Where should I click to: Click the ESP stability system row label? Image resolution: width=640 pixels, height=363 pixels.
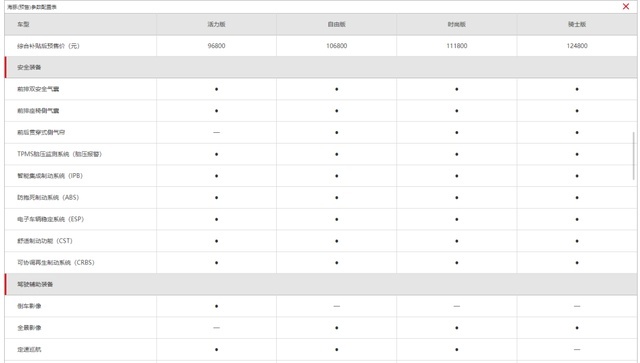click(x=50, y=219)
